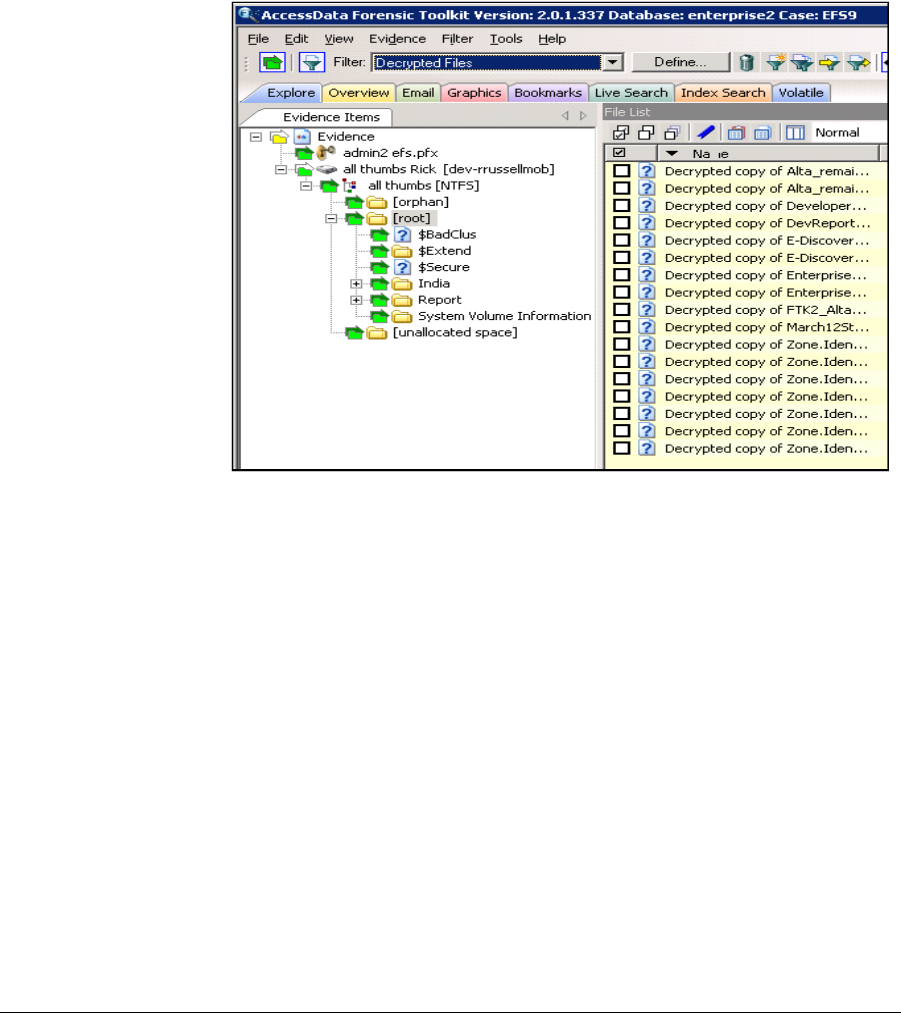Click the folder icon of [unallocated space]
Image resolution: width=901 pixels, height=1013 pixels.
pos(377,333)
